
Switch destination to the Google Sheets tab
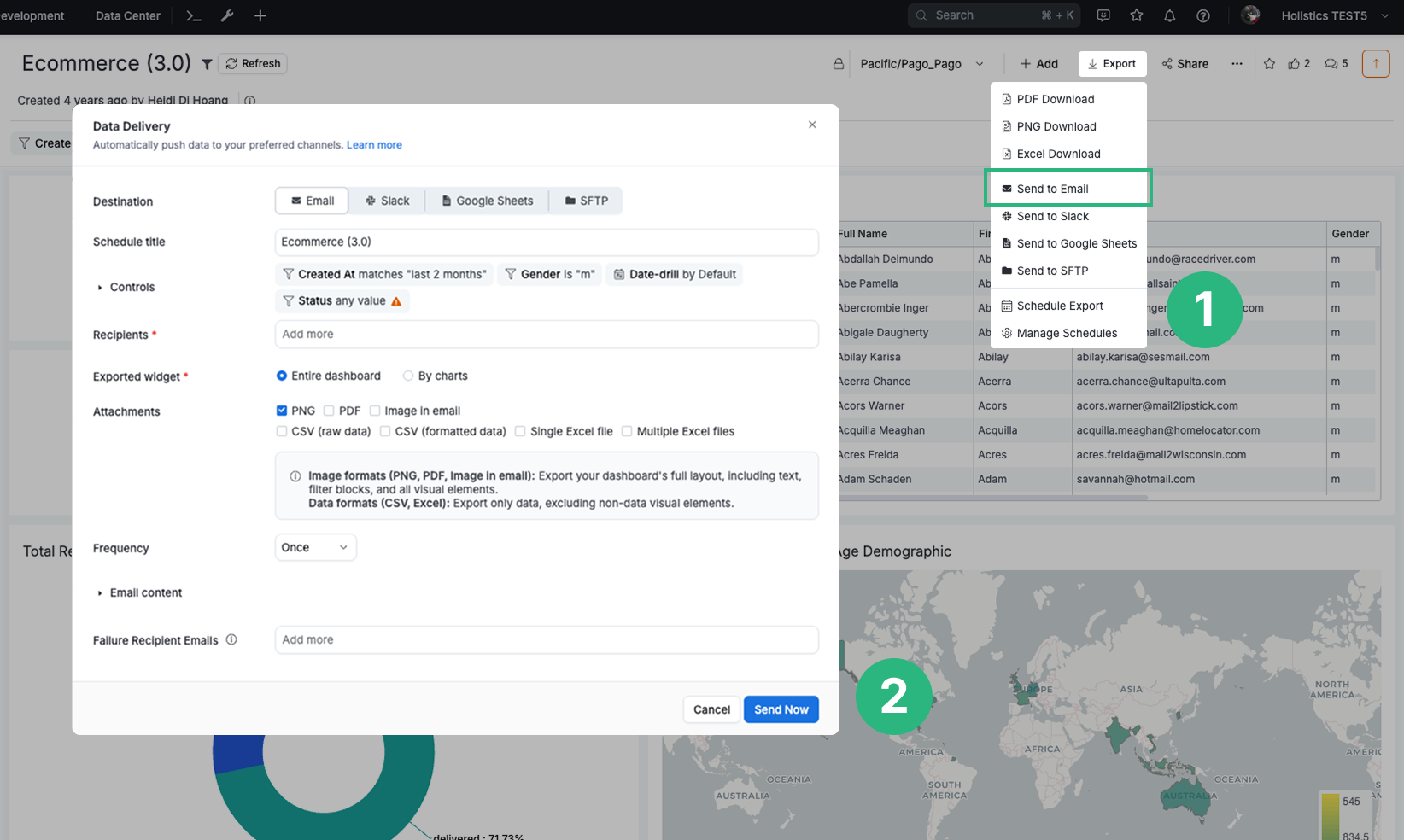[x=486, y=201]
